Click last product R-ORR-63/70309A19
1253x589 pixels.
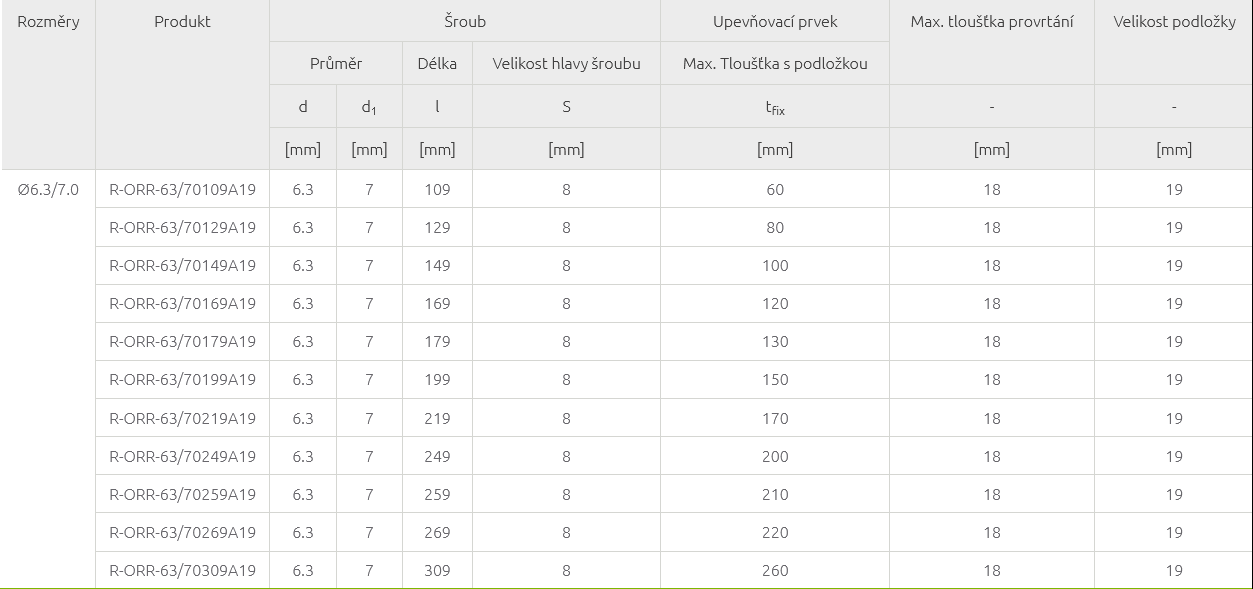(x=182, y=570)
